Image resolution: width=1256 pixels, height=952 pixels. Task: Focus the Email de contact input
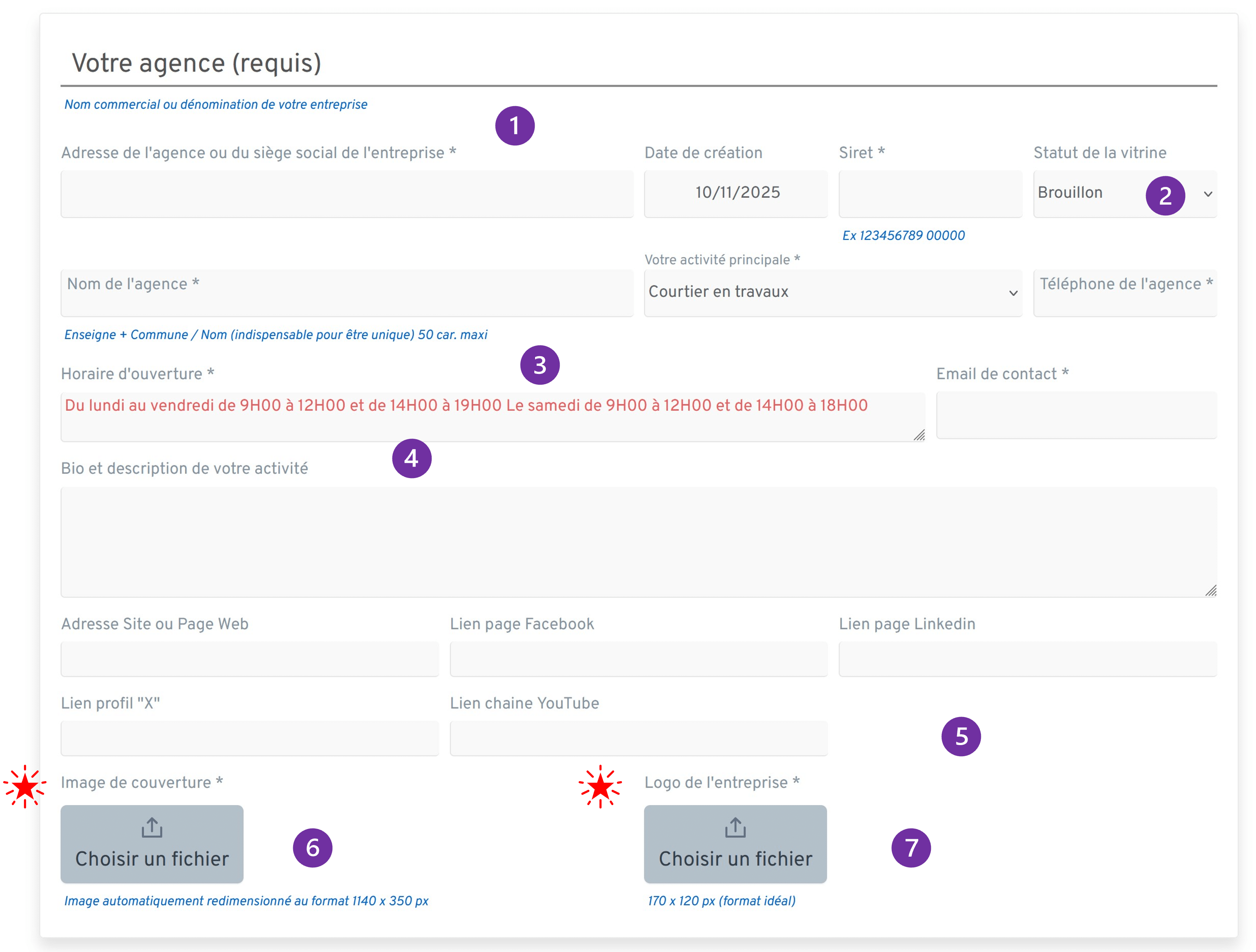click(x=1076, y=415)
